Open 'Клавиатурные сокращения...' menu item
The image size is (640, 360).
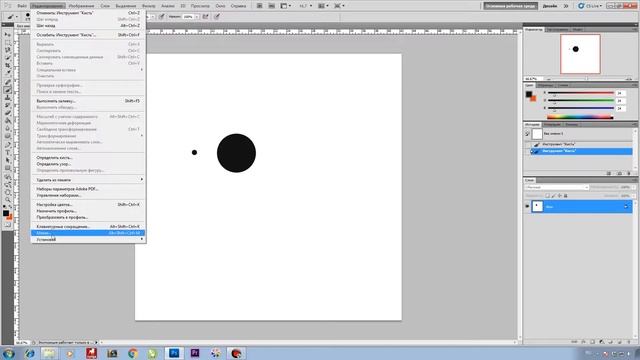(x=88, y=227)
